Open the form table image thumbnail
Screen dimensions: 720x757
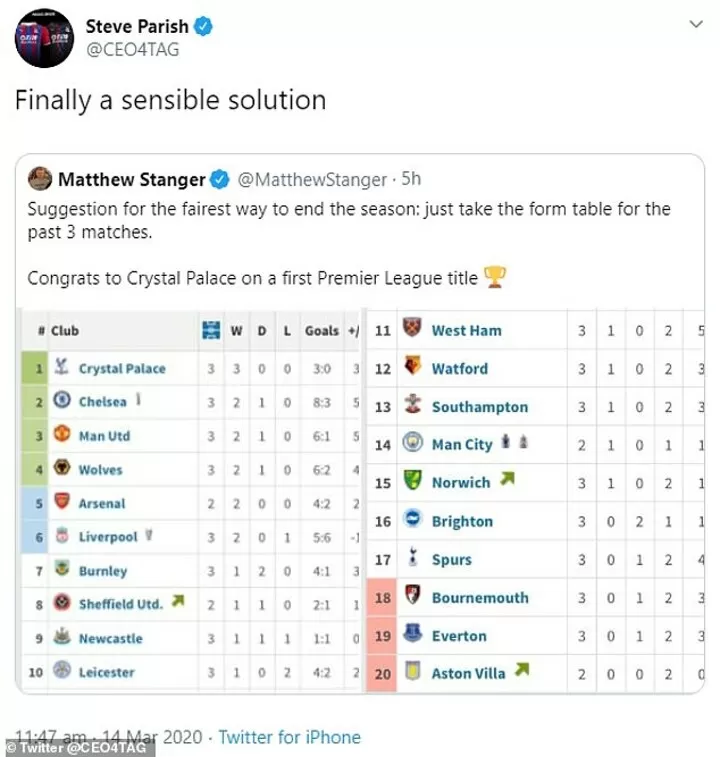coord(361,500)
